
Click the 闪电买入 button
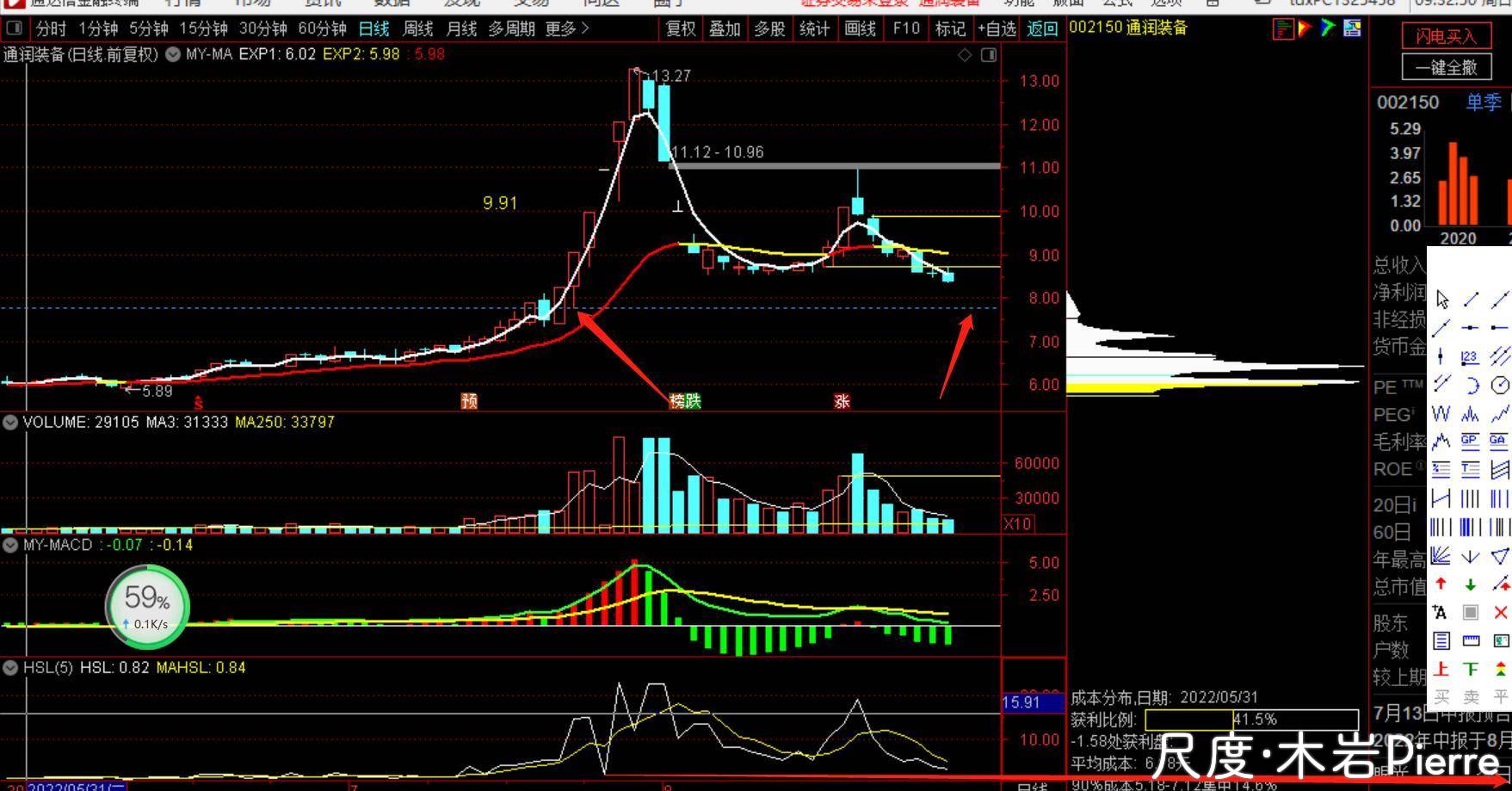(x=1446, y=37)
